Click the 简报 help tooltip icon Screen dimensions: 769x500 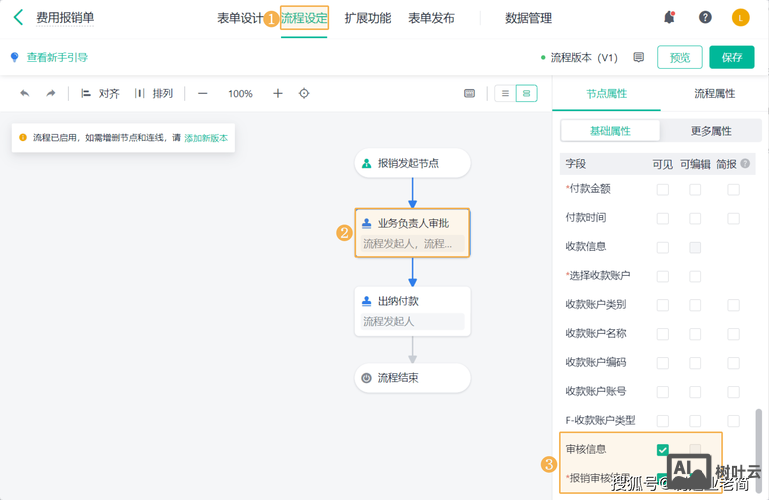coord(745,164)
